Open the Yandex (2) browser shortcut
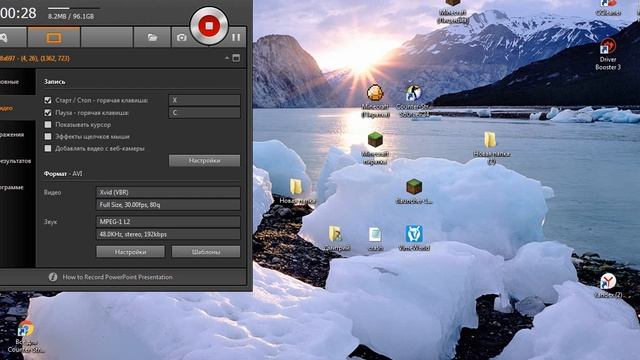This screenshot has height=360, width=640. (x=608, y=285)
